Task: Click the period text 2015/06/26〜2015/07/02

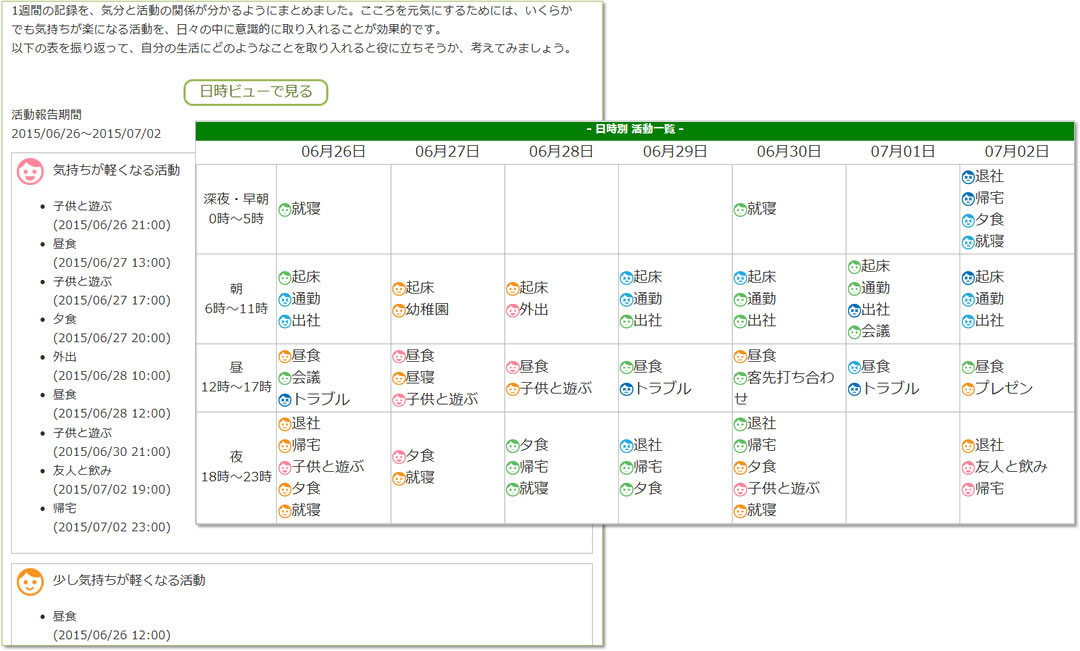Action: 86,134
